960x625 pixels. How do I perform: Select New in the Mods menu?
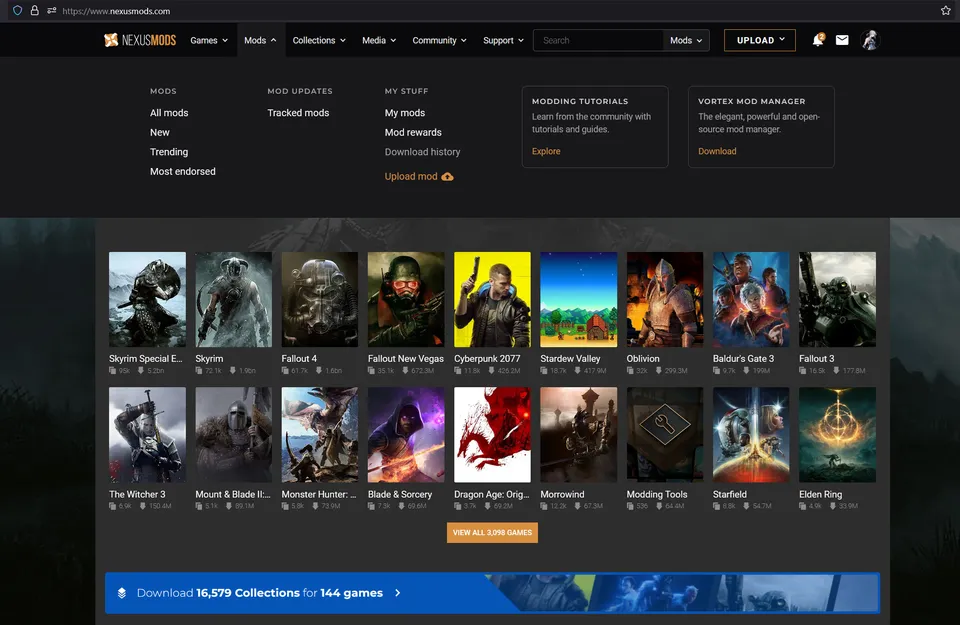click(160, 132)
